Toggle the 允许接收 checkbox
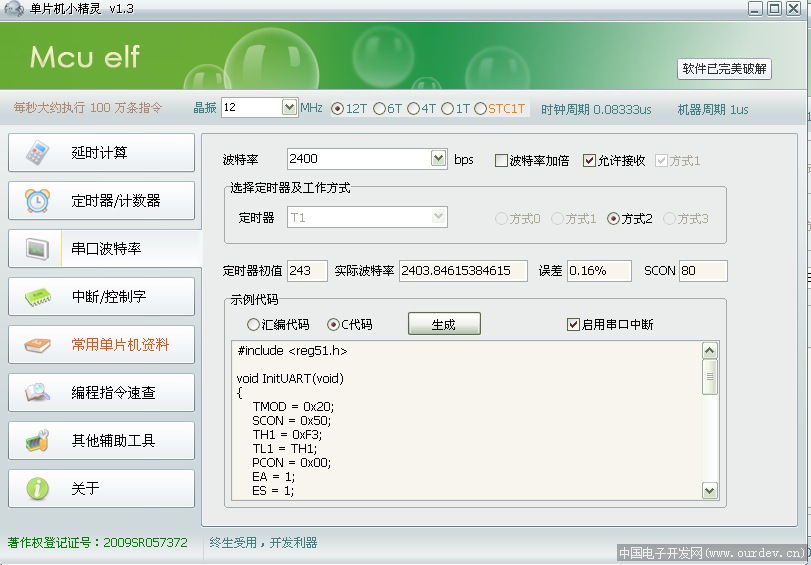811x565 pixels. click(x=589, y=160)
